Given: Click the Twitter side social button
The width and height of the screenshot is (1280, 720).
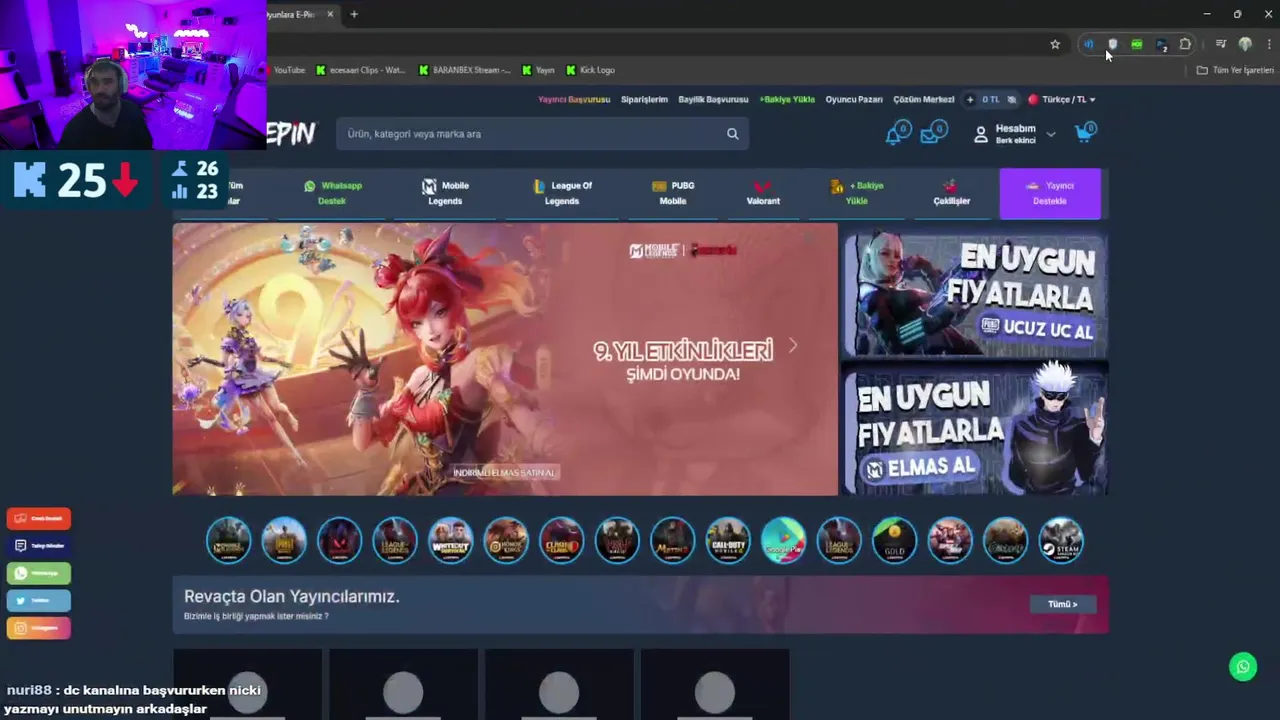Looking at the screenshot, I should (39, 600).
